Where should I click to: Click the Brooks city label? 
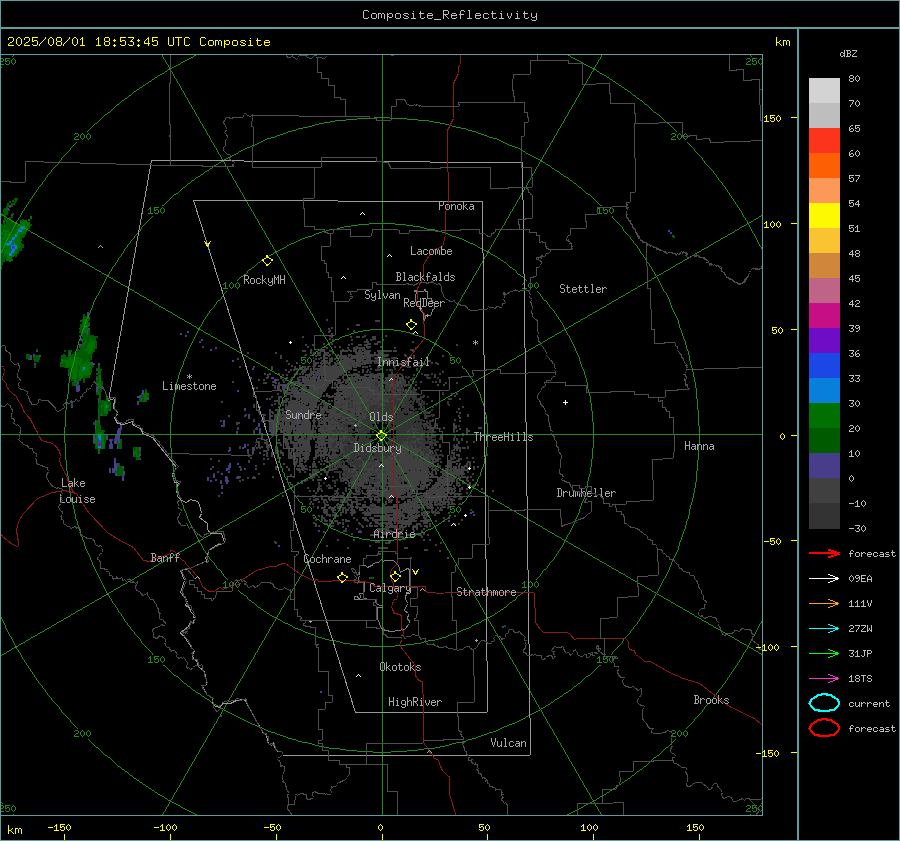711,700
